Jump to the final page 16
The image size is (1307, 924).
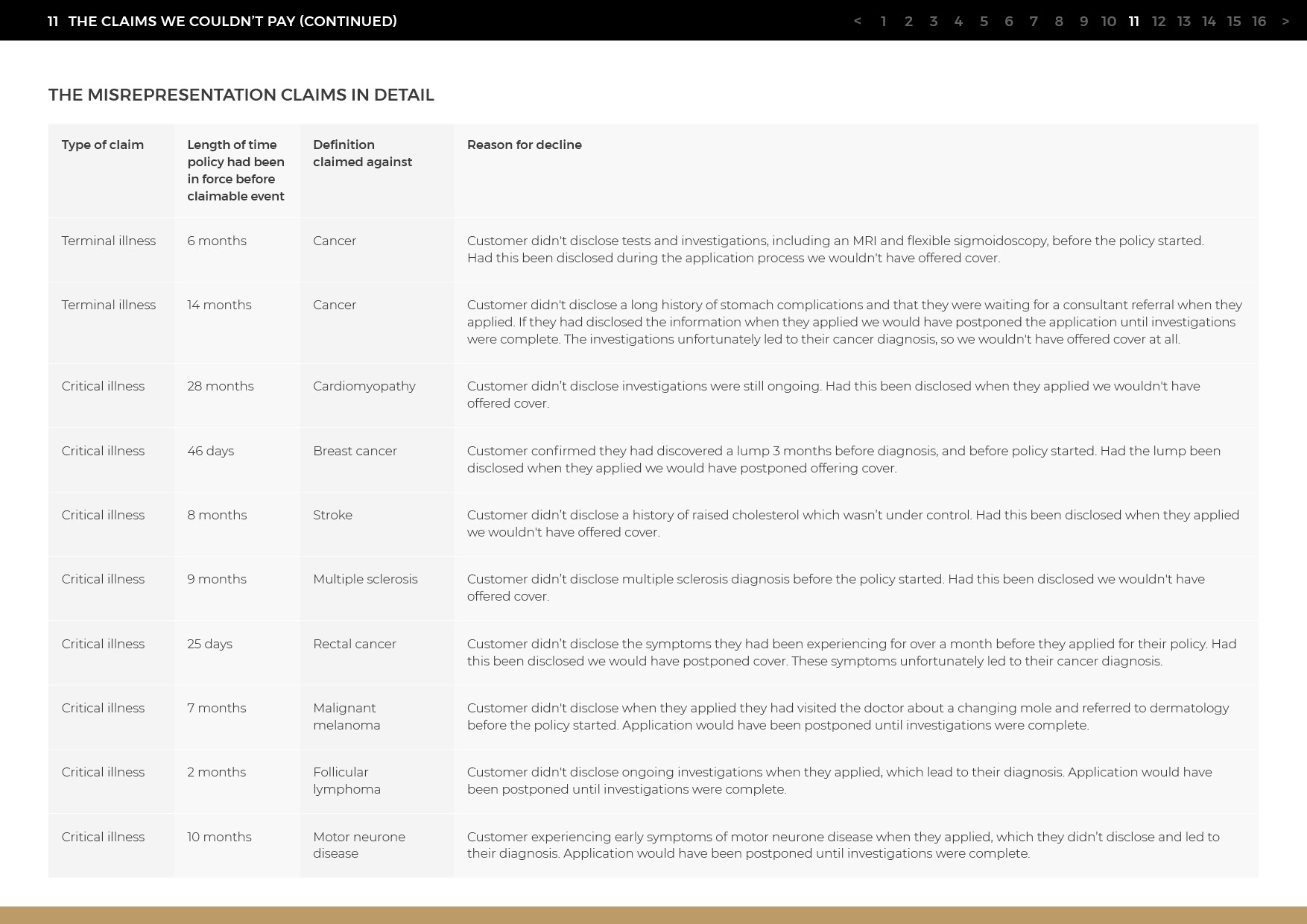[x=1259, y=22]
